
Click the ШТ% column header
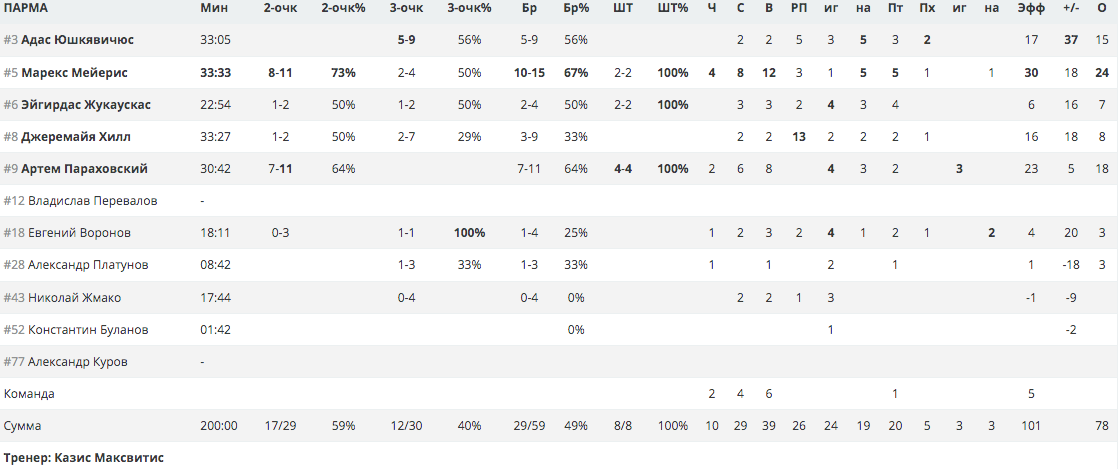click(x=673, y=9)
